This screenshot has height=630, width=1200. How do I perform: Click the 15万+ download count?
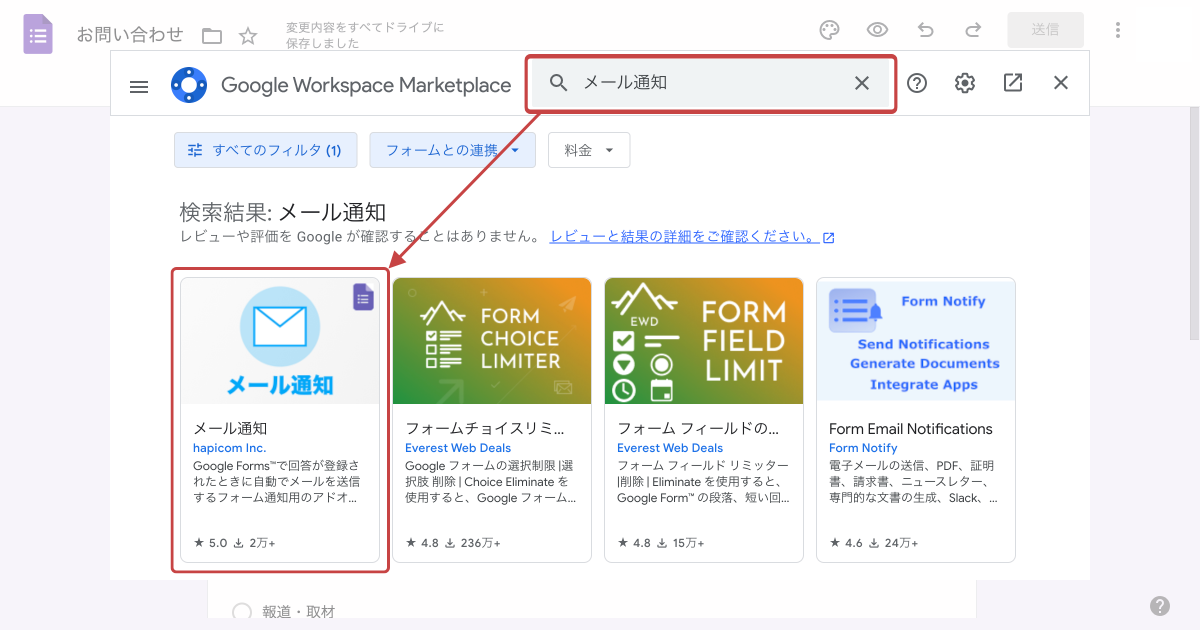(680, 543)
